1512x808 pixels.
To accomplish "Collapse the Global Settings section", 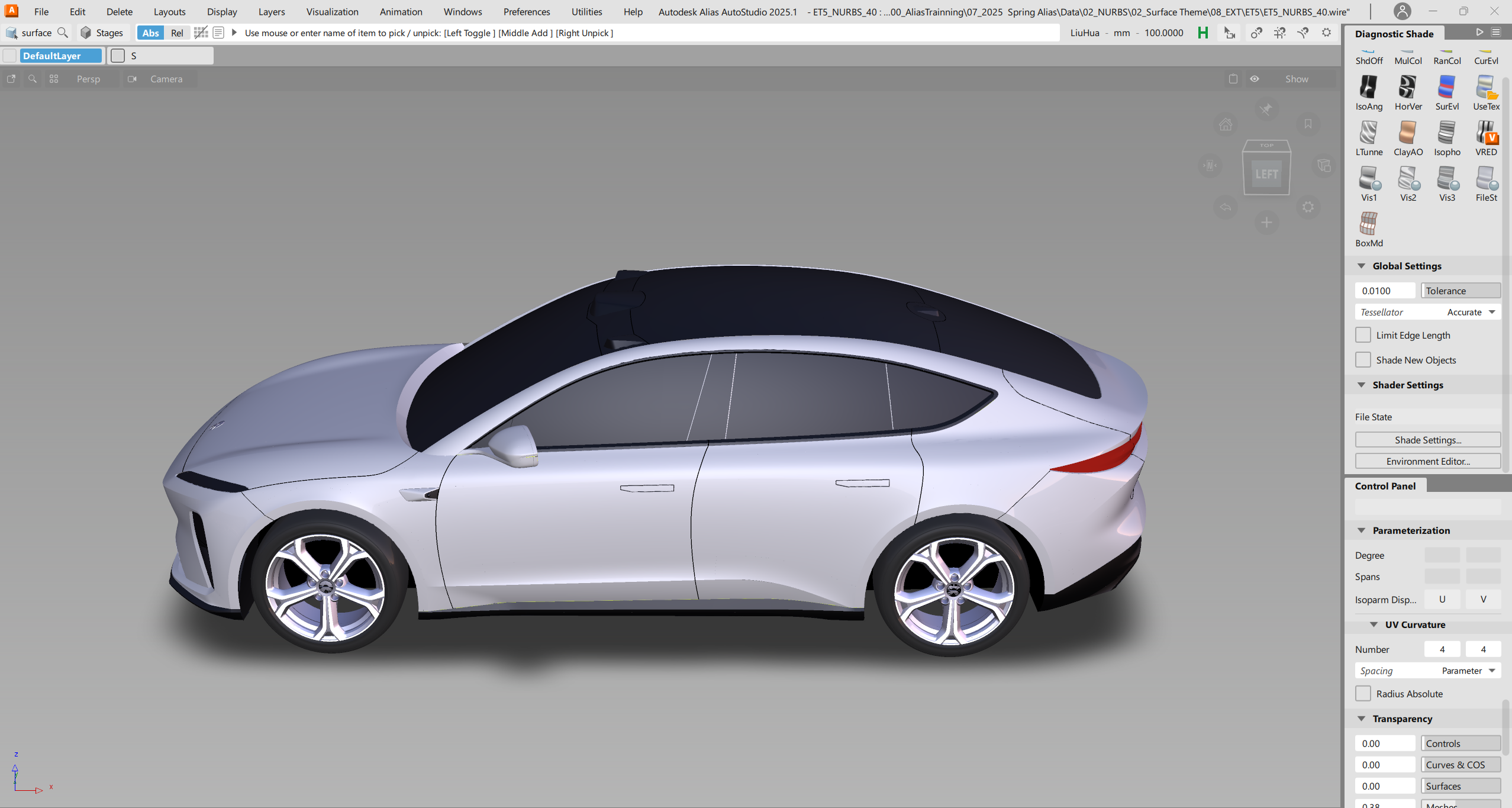I will (x=1361, y=266).
